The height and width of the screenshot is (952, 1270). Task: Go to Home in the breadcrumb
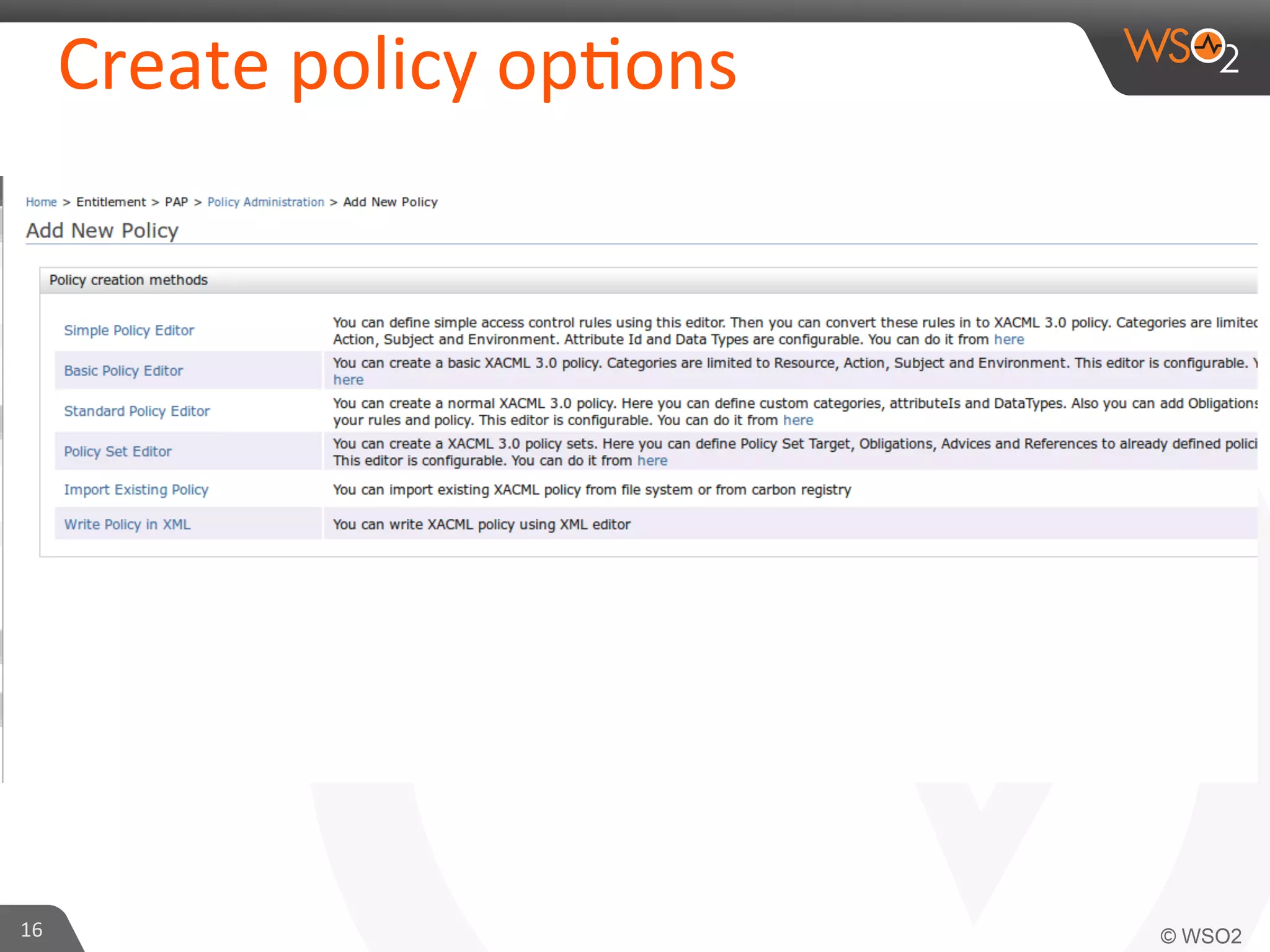point(41,202)
